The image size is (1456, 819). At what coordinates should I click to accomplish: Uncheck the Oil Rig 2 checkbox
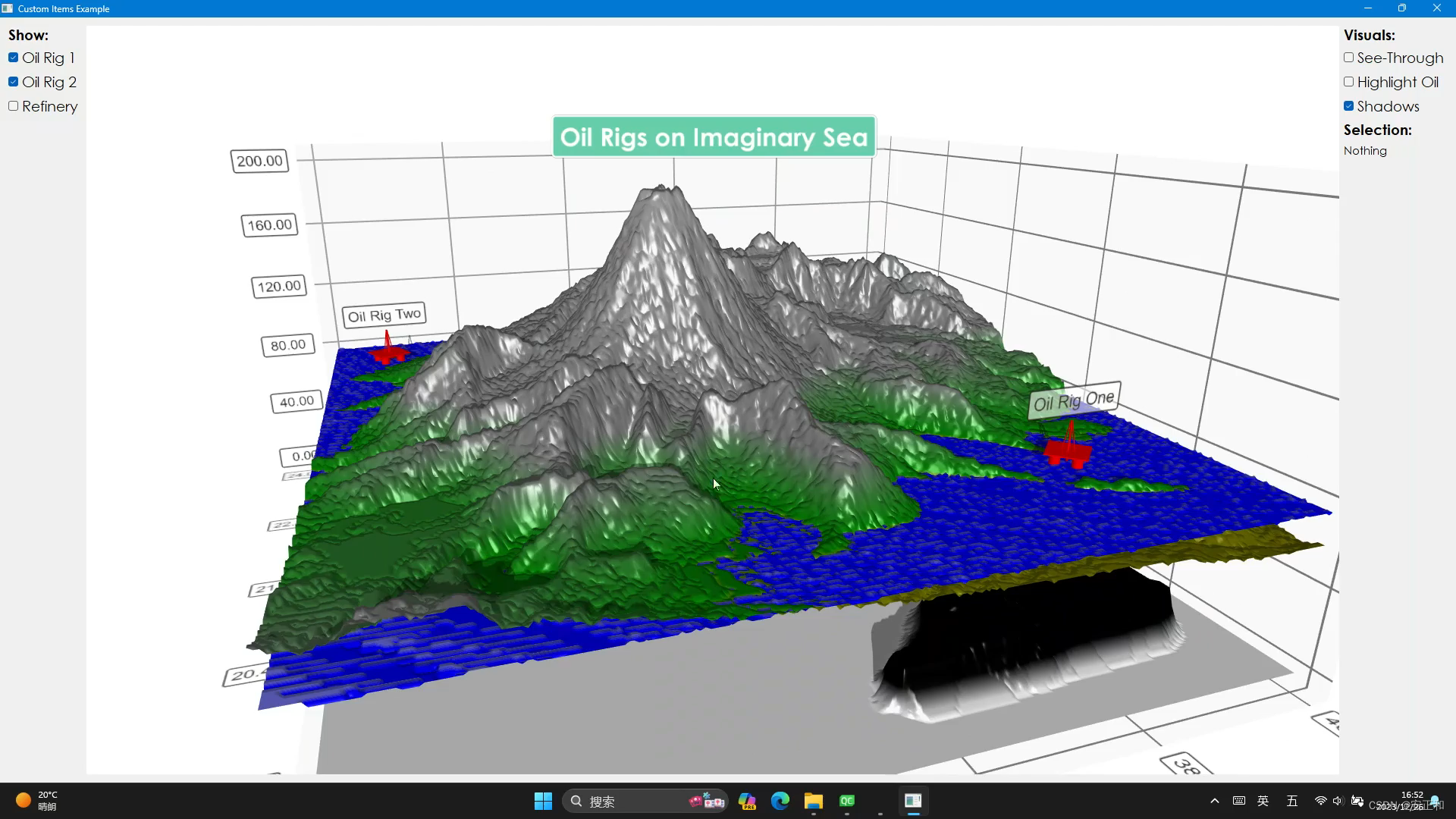click(x=14, y=82)
